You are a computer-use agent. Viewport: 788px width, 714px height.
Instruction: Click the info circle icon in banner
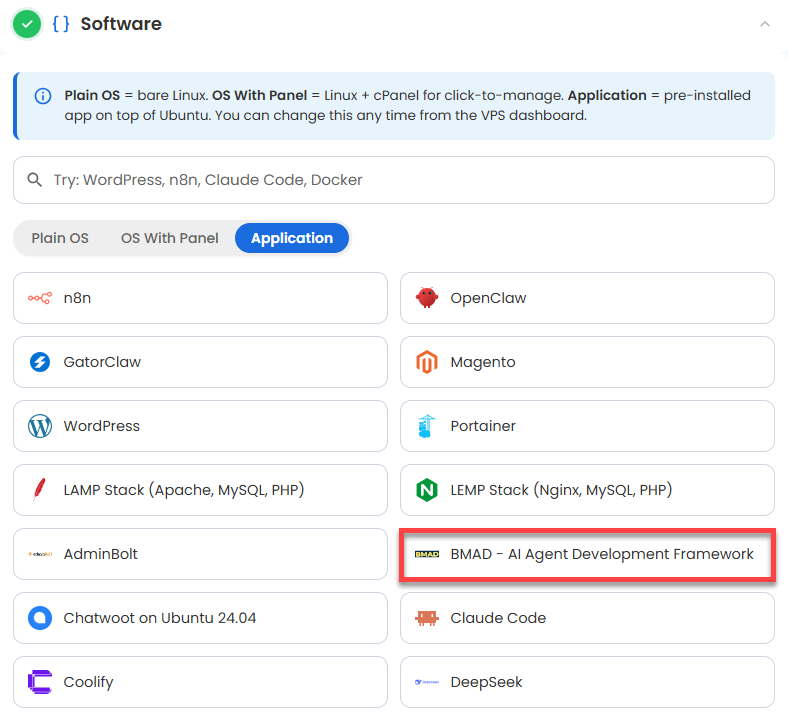click(x=43, y=95)
